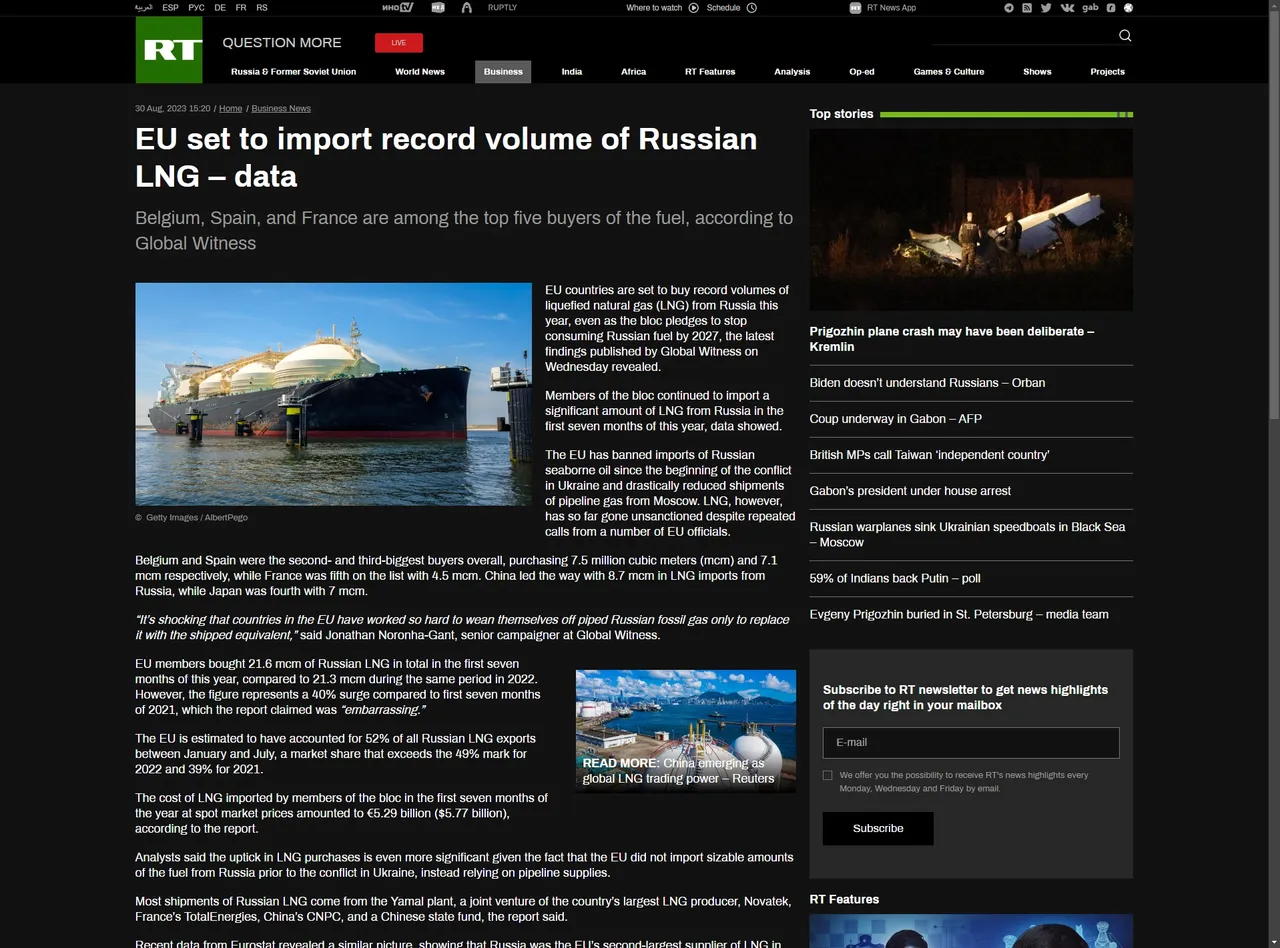Open the Business section tab
This screenshot has height=948, width=1280.
pos(503,72)
